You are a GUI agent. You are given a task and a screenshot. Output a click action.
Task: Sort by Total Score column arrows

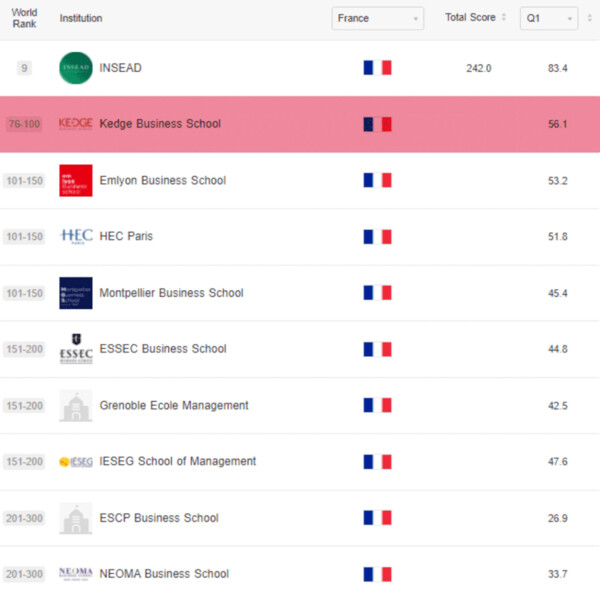(x=503, y=18)
